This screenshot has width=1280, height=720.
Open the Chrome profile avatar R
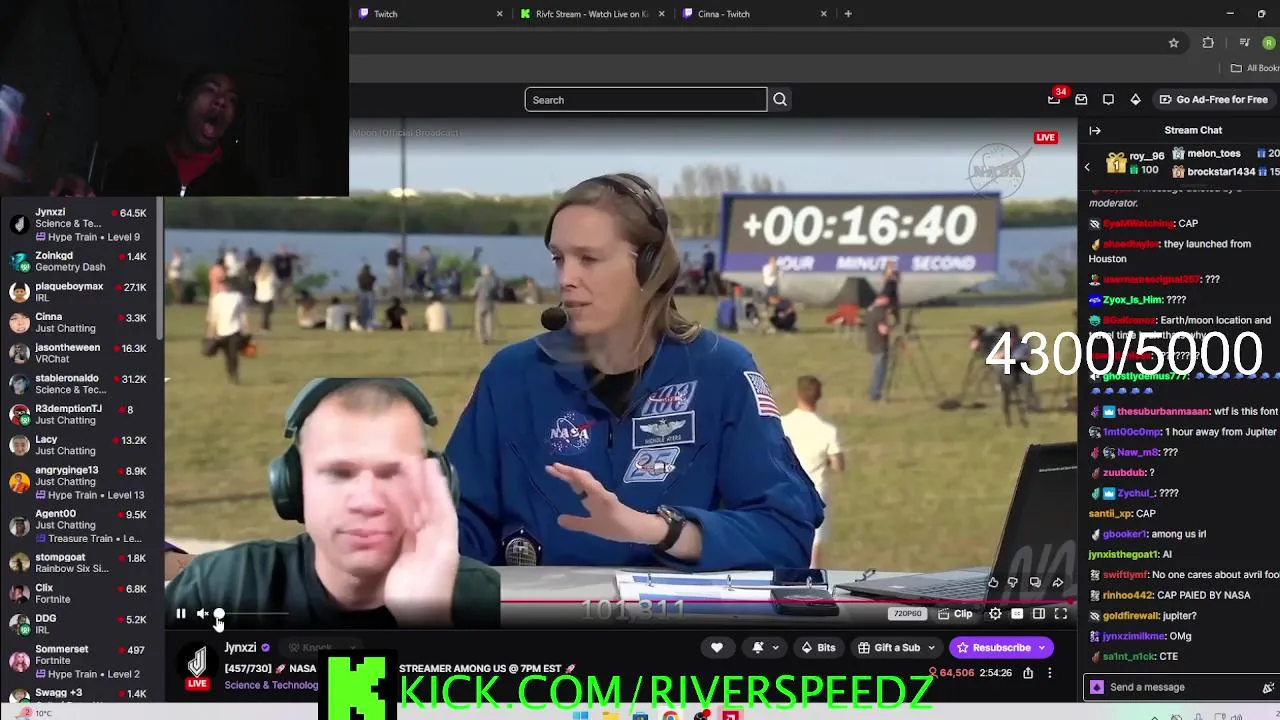[x=1269, y=43]
